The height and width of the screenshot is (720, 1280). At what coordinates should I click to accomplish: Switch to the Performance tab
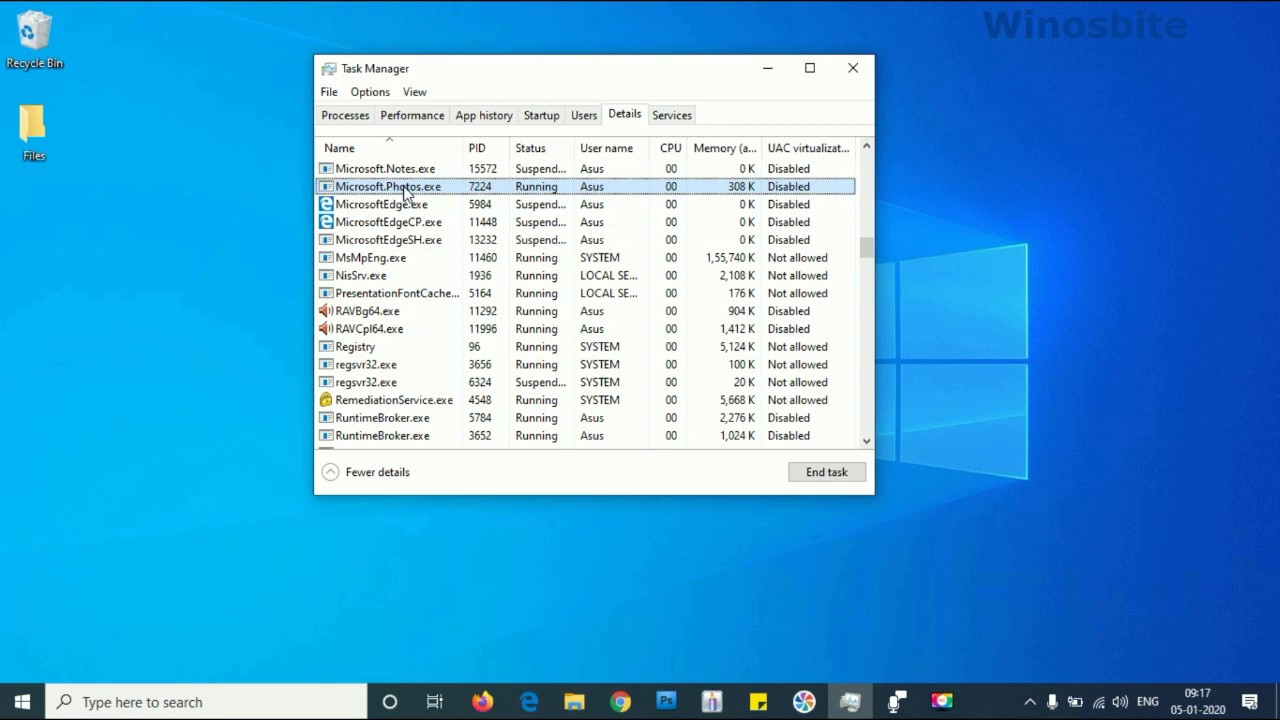pyautogui.click(x=412, y=116)
